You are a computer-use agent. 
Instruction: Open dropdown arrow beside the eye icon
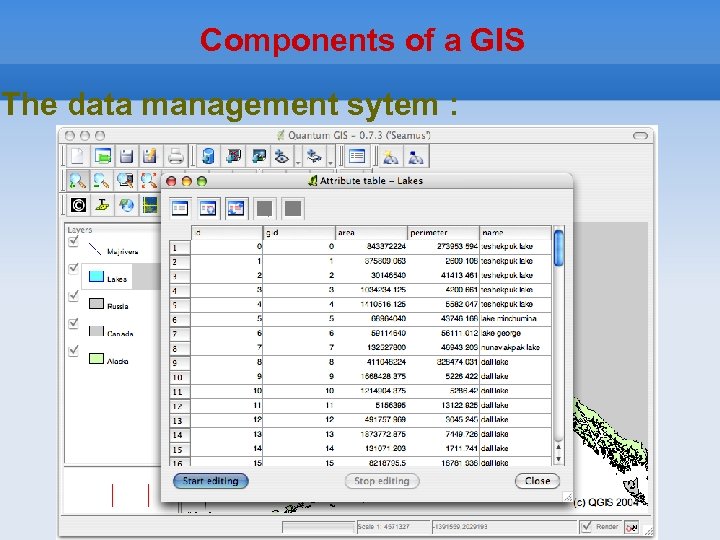[298, 163]
